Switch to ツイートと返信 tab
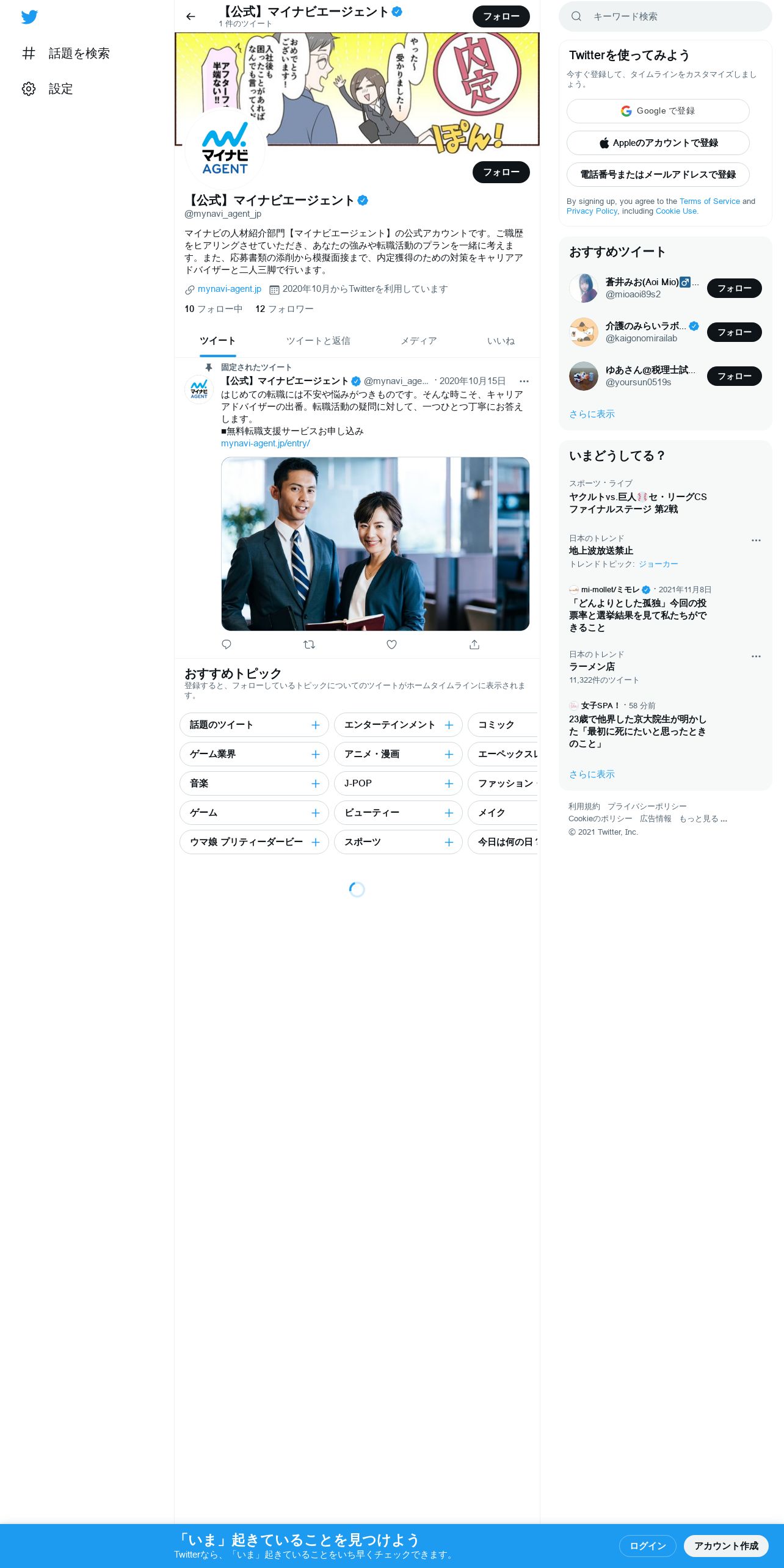This screenshot has height=1568, width=784. click(x=318, y=341)
